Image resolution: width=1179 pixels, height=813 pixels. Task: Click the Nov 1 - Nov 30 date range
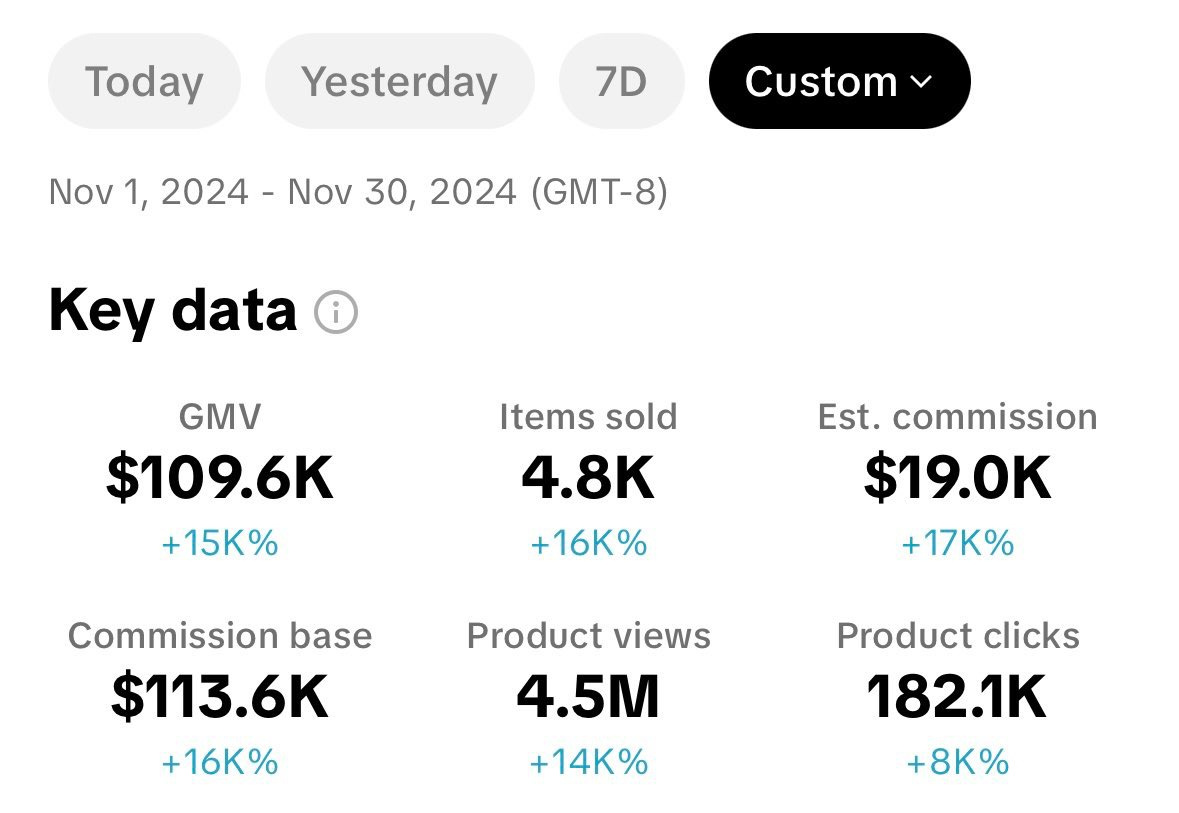coord(357,190)
